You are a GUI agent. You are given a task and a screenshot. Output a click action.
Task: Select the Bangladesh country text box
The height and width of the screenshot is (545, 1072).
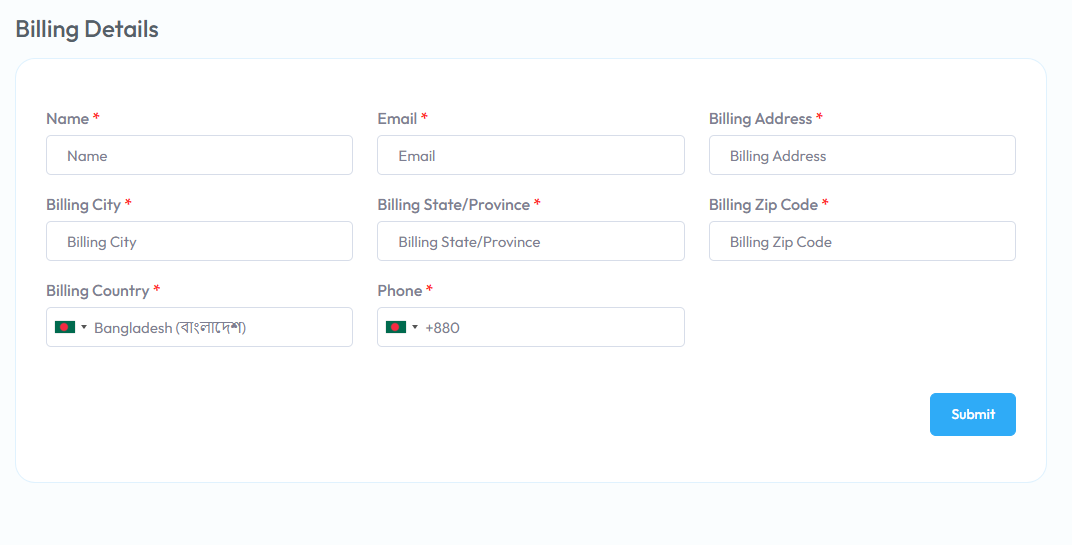(x=200, y=327)
